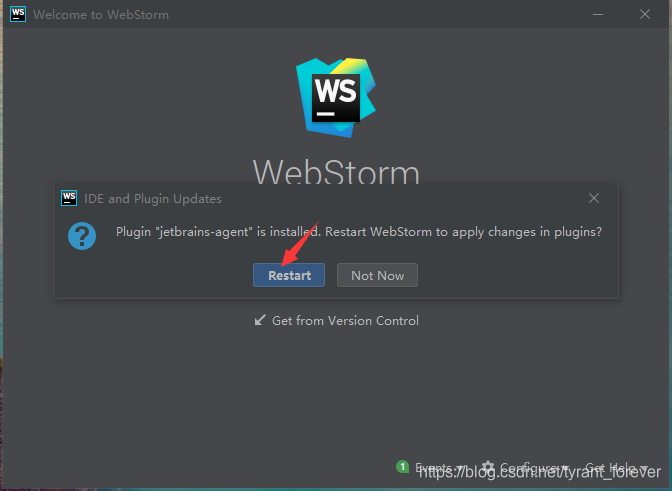Click the version control arrow icon
672x491 pixels.
(260, 320)
